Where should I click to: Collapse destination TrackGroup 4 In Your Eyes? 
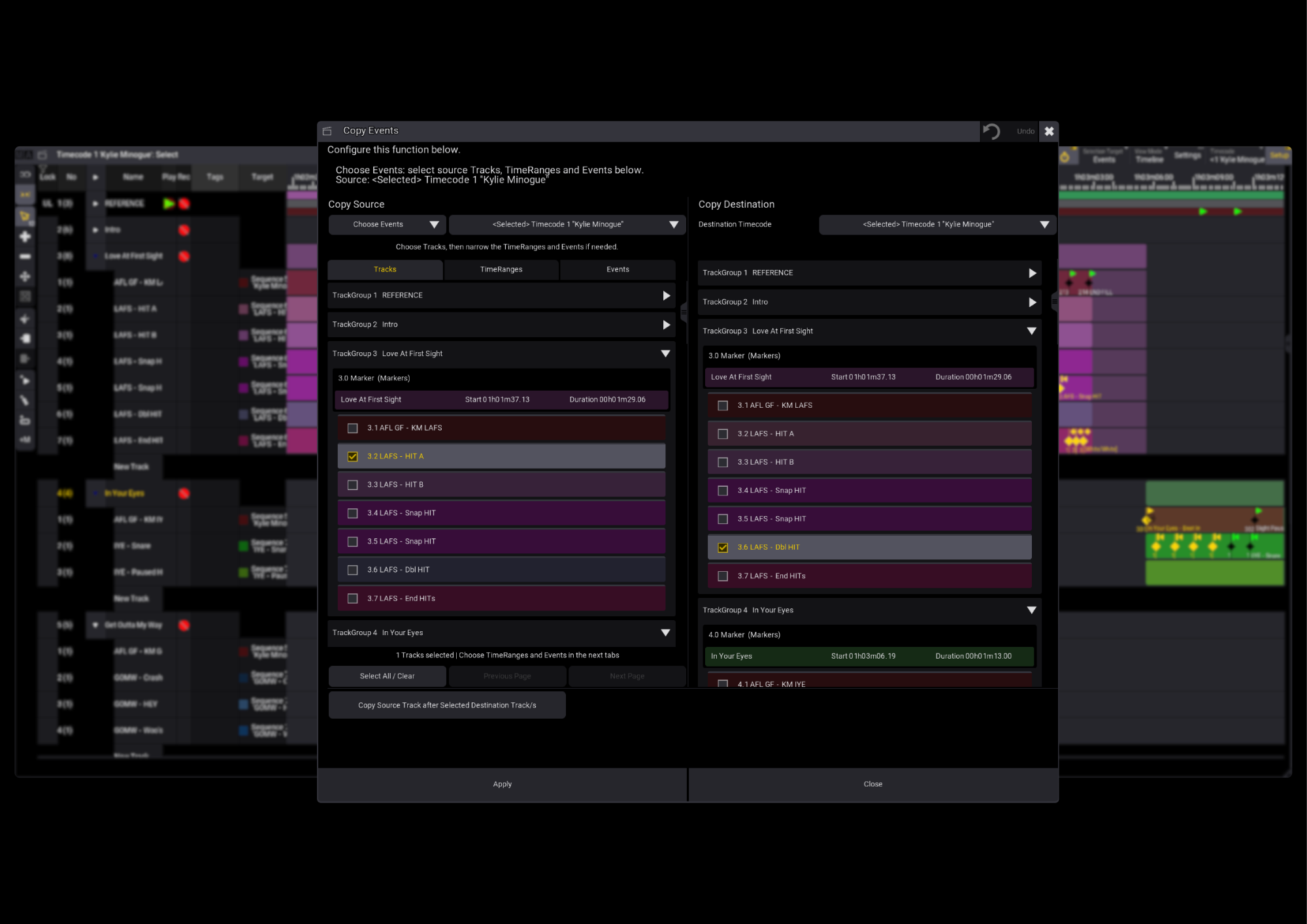click(x=1031, y=610)
